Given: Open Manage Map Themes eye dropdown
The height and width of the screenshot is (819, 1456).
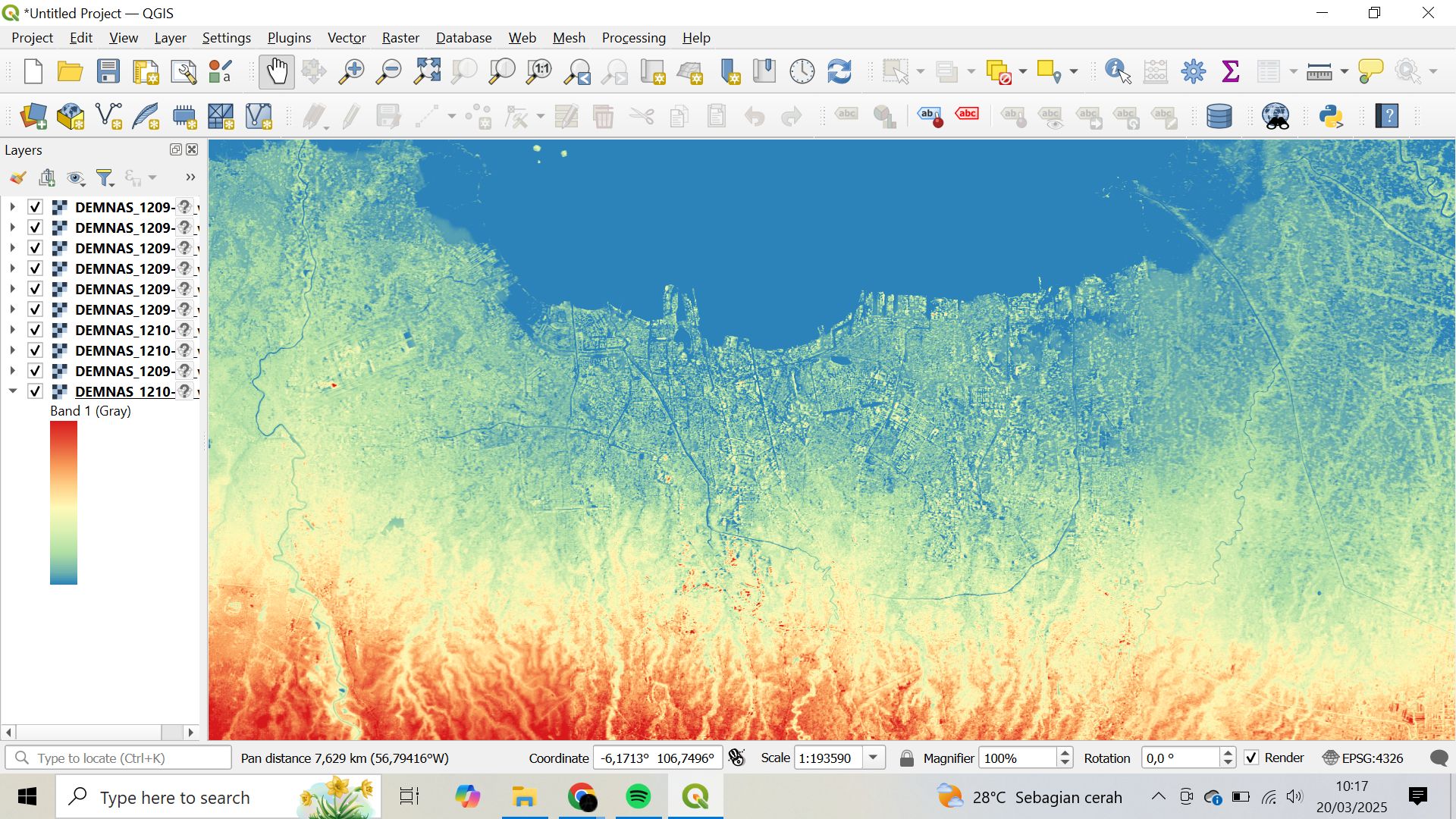Looking at the screenshot, I should (76, 177).
